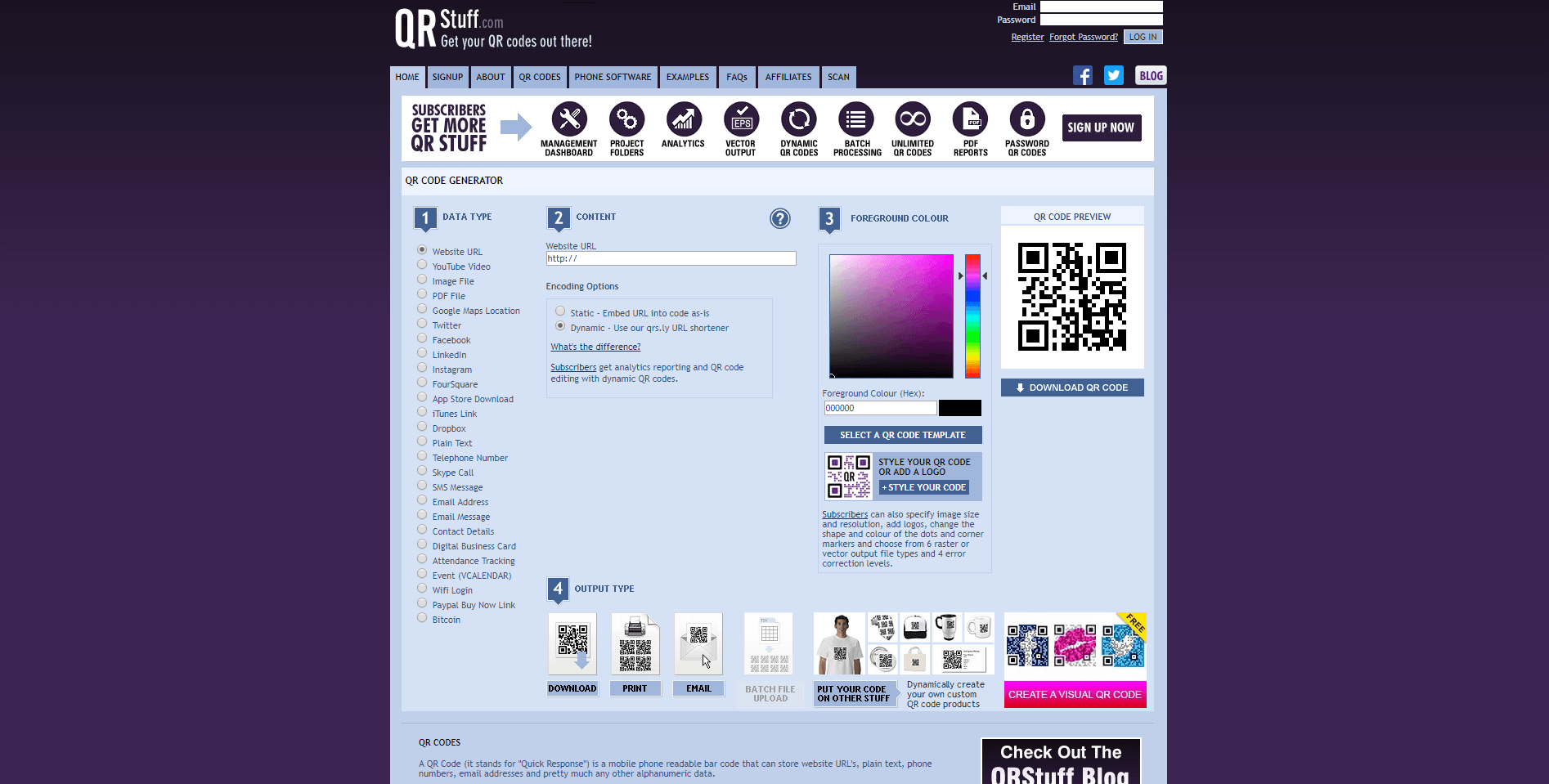Click the Foreground Colour hex field
Screen dimensions: 1549x784
[880, 408]
